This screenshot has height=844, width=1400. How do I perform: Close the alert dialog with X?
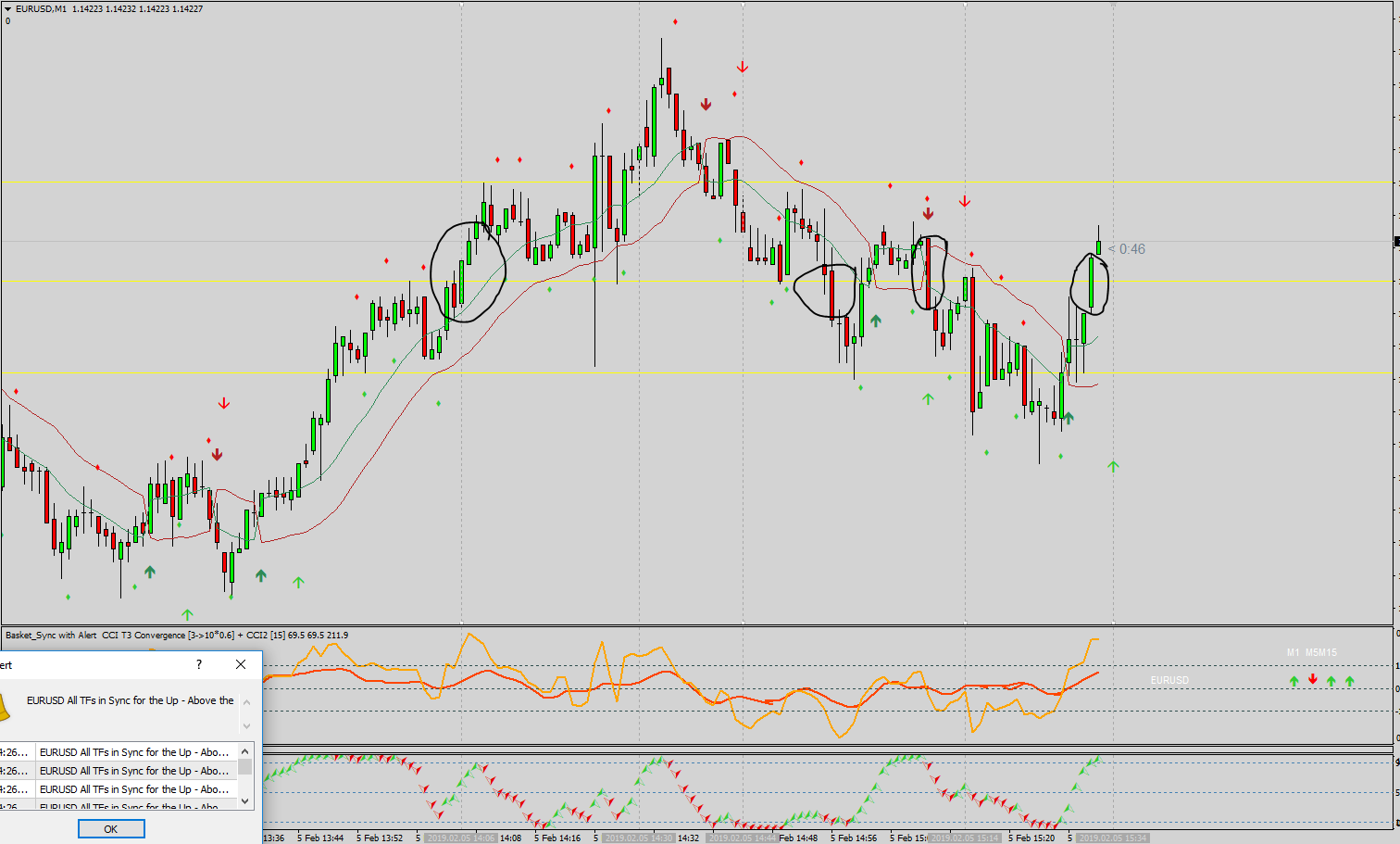click(241, 664)
